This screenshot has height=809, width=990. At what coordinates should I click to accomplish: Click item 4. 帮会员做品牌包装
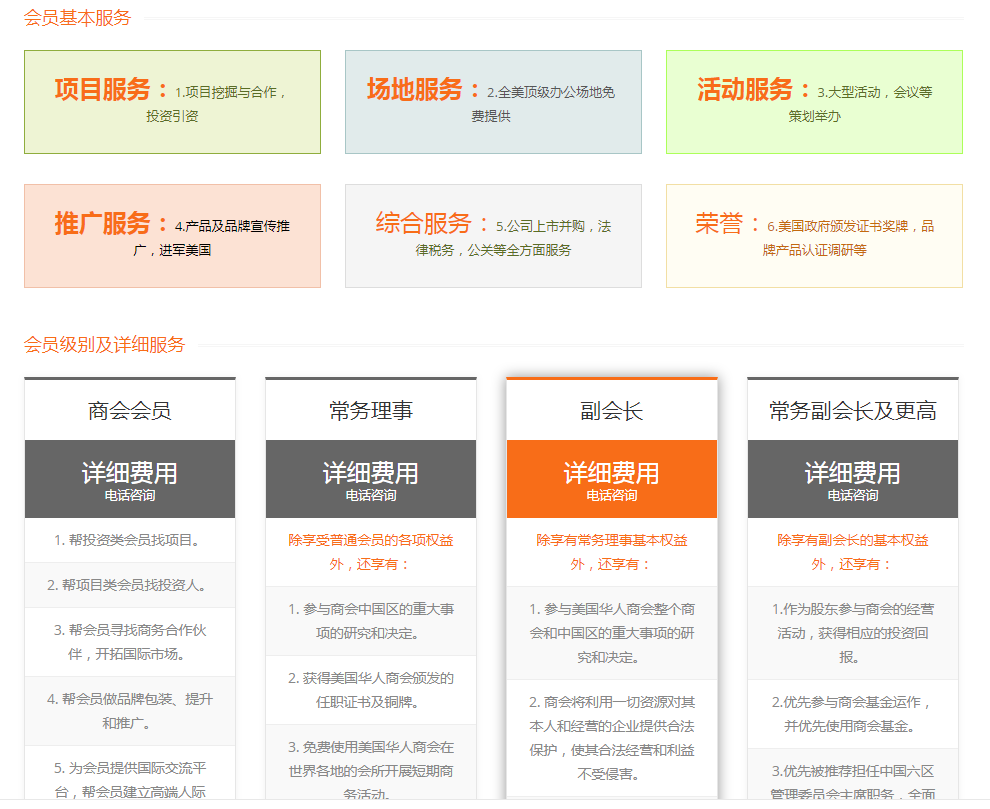click(x=129, y=711)
